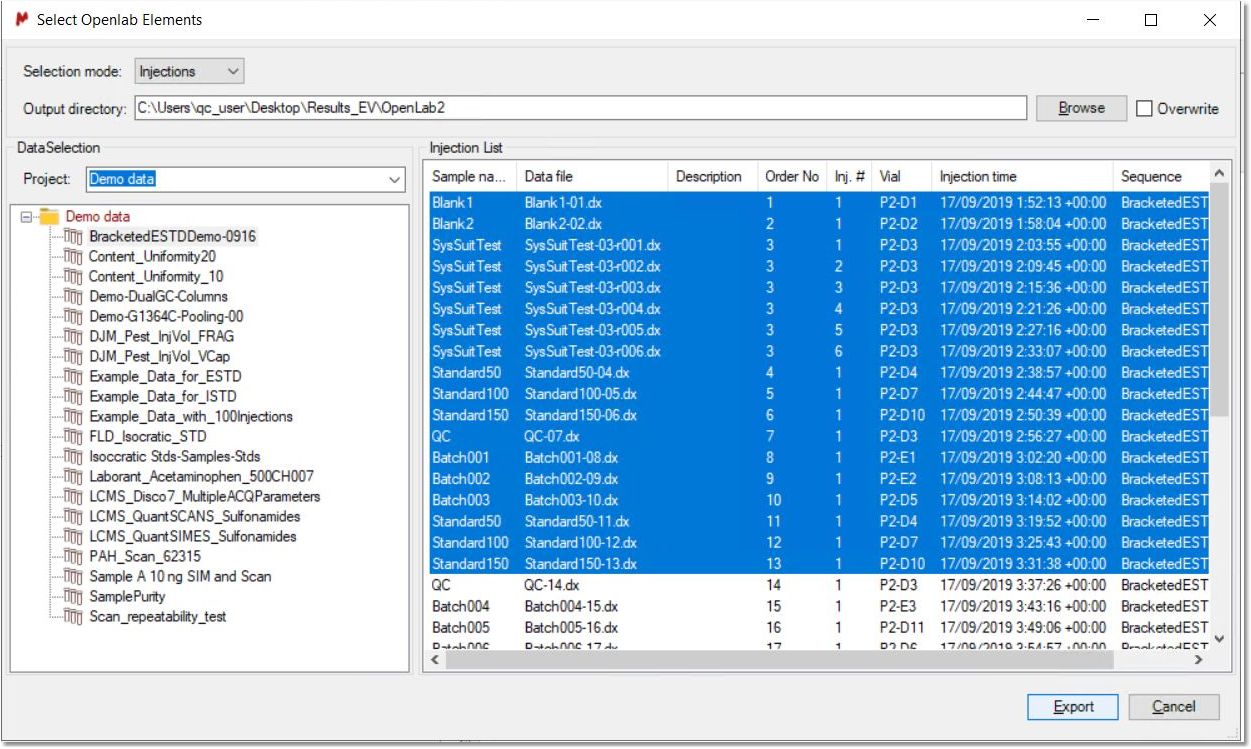Click the sequence icon beside FLD_Isocratic_STD

click(73, 437)
